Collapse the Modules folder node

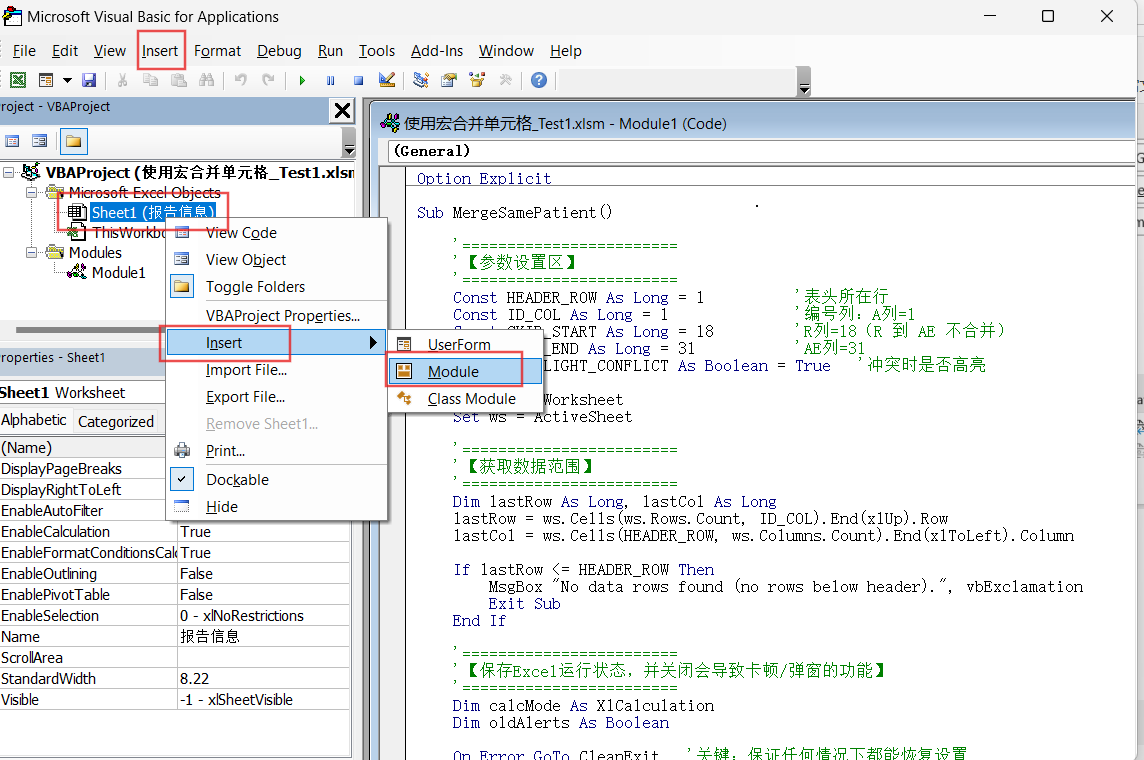click(31, 252)
